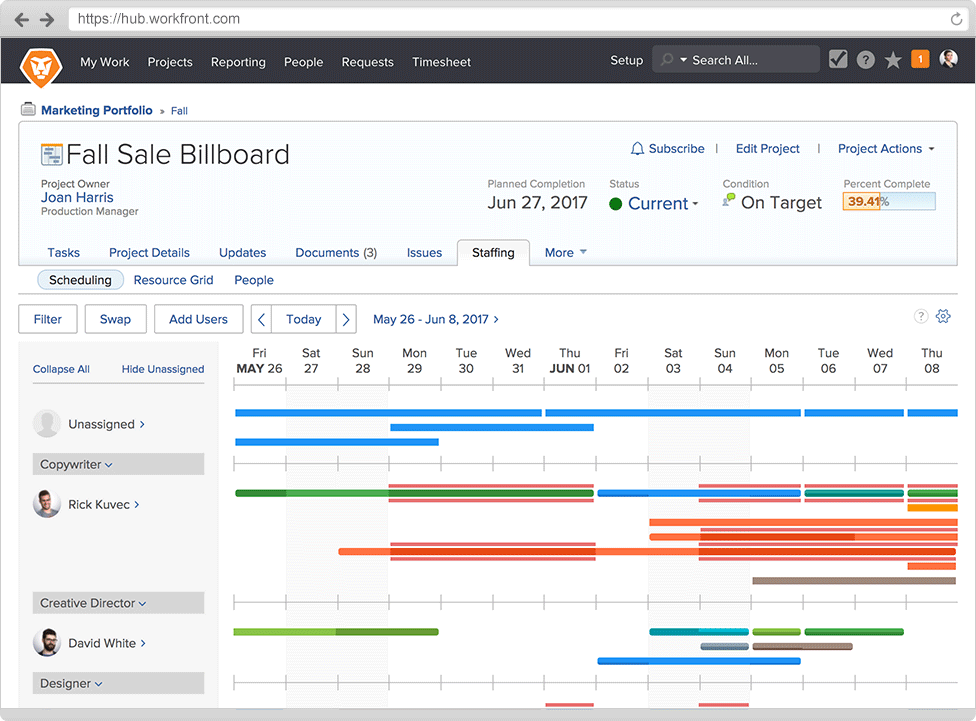Click the Unassigned avatar placeholder
This screenshot has width=976, height=721.
[x=47, y=424]
